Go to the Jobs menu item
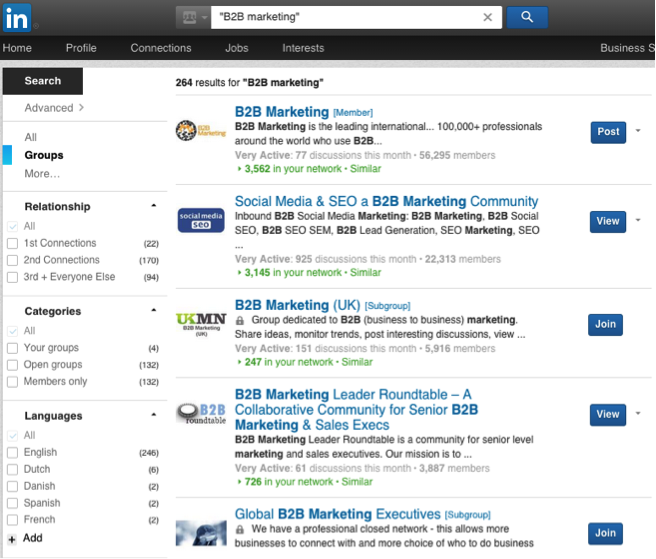 click(237, 48)
